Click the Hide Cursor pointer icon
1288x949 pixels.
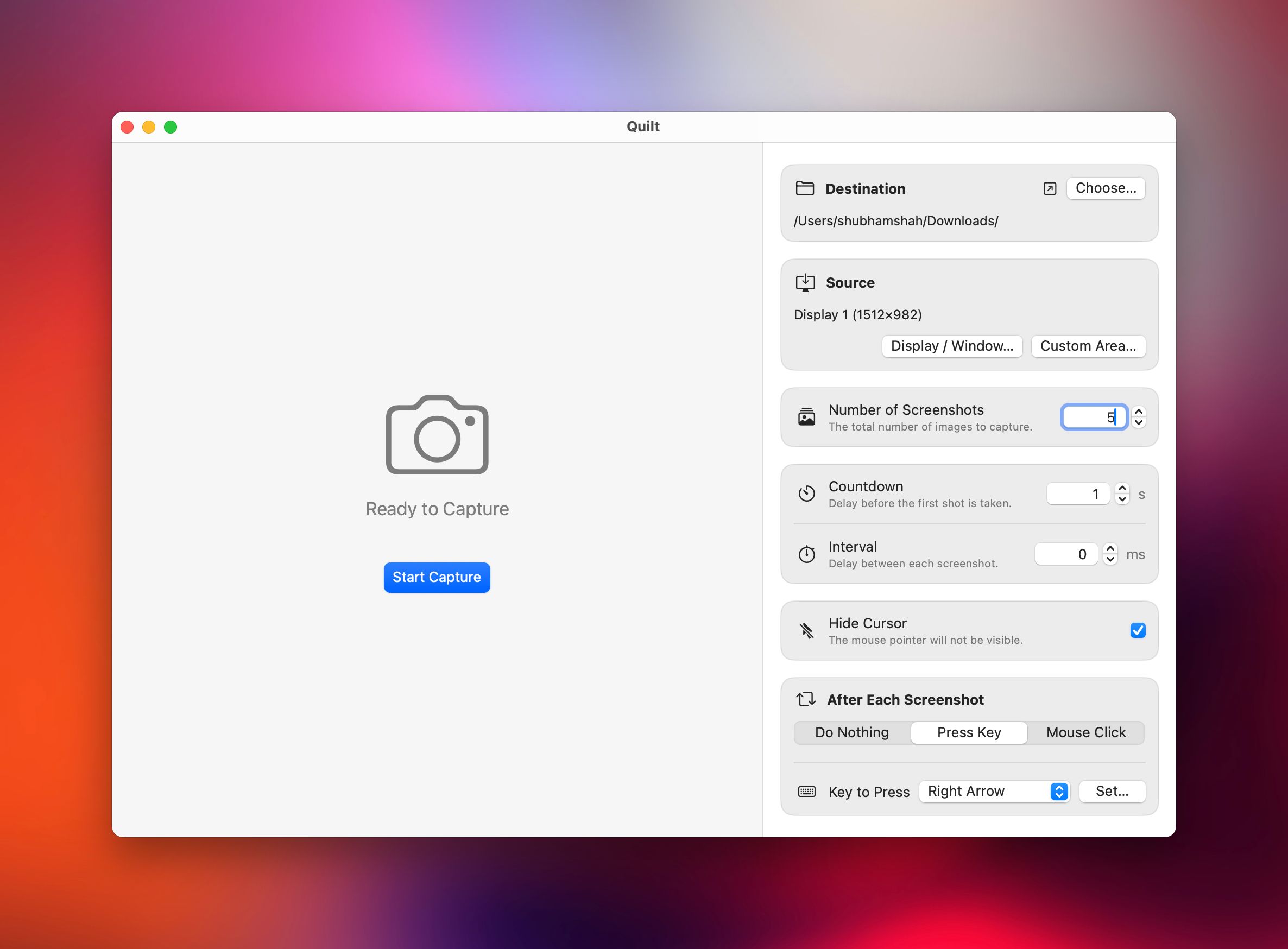click(x=806, y=631)
